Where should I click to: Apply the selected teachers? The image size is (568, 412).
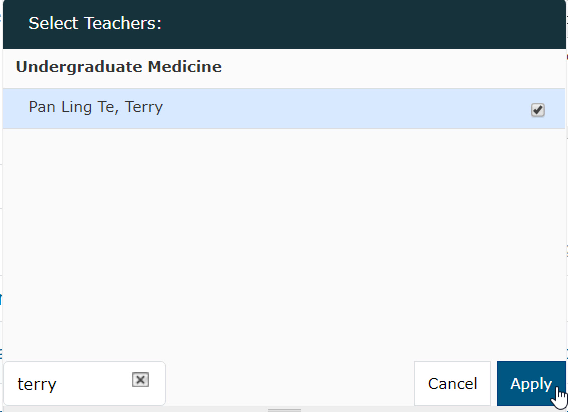(531, 383)
